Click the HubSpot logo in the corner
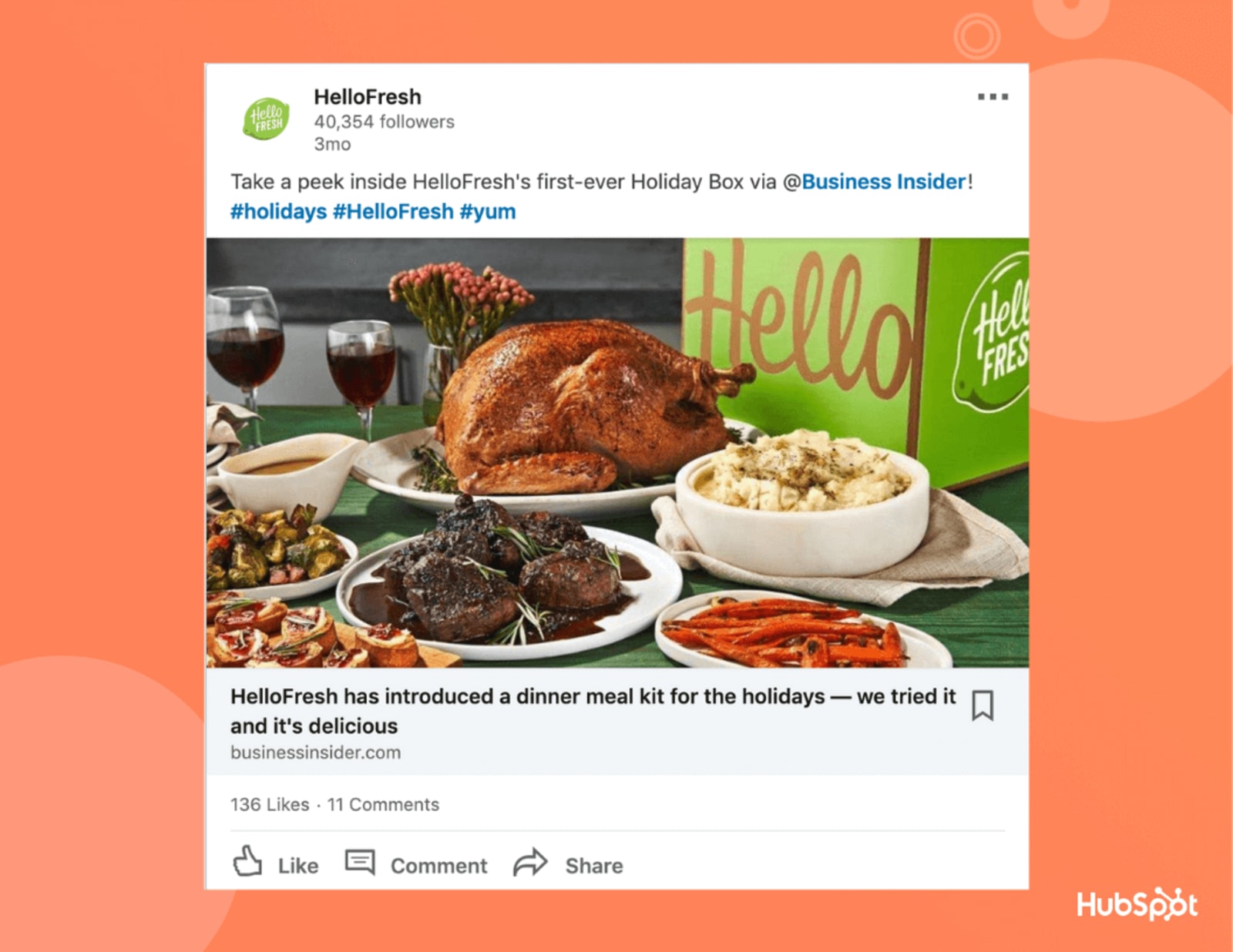The height and width of the screenshot is (952, 1233). pyautogui.click(x=1137, y=904)
